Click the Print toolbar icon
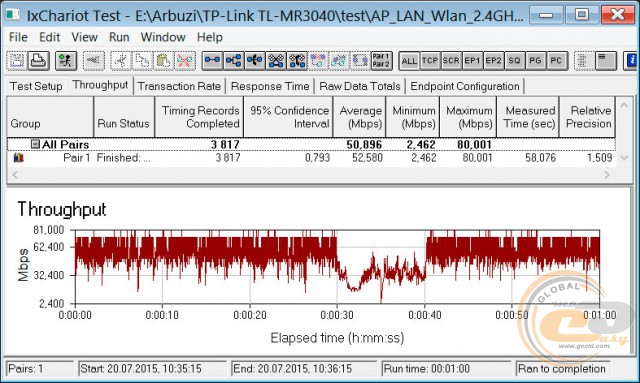640x383 pixels. click(39, 61)
